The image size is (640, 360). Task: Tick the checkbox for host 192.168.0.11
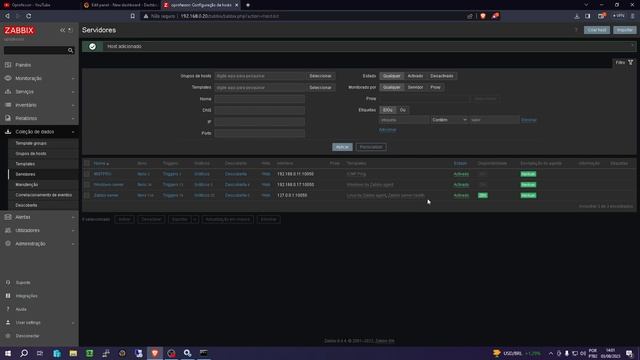[87, 174]
